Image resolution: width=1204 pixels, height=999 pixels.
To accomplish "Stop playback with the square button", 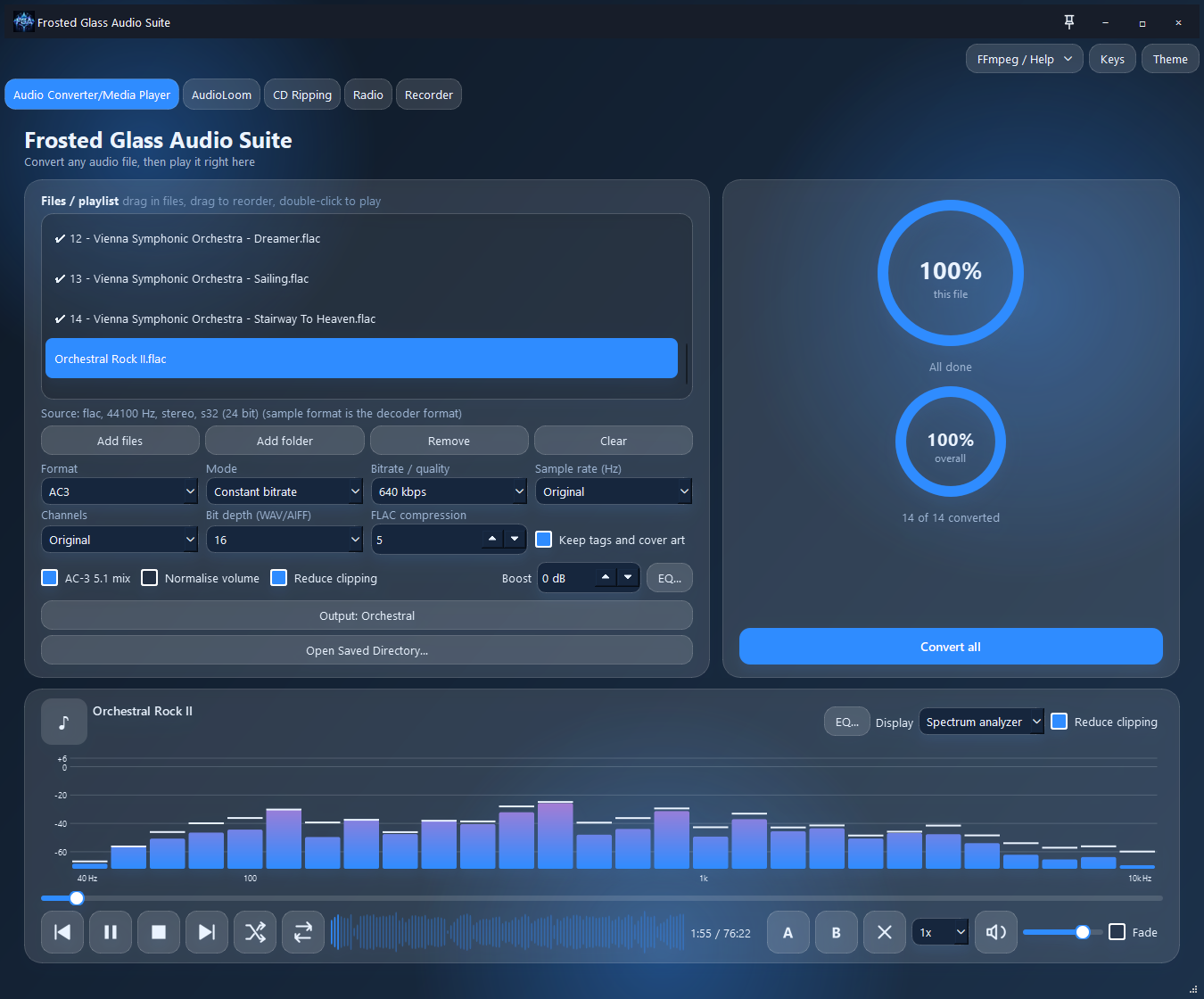I will [159, 932].
